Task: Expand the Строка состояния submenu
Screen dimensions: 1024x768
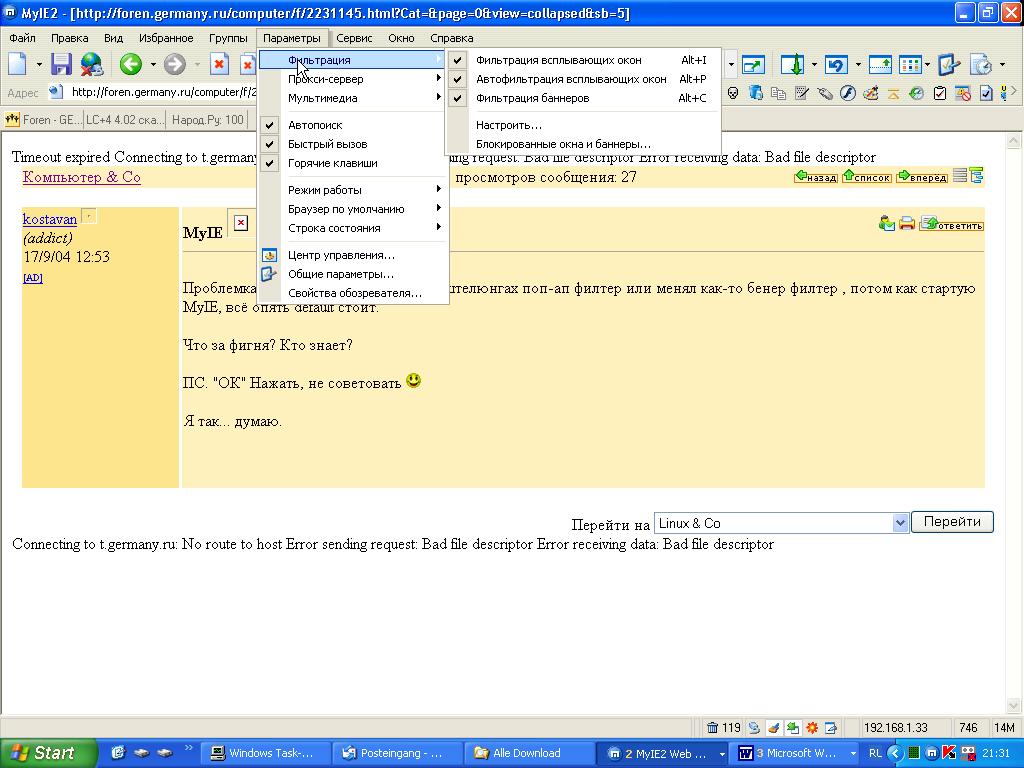Action: click(353, 228)
